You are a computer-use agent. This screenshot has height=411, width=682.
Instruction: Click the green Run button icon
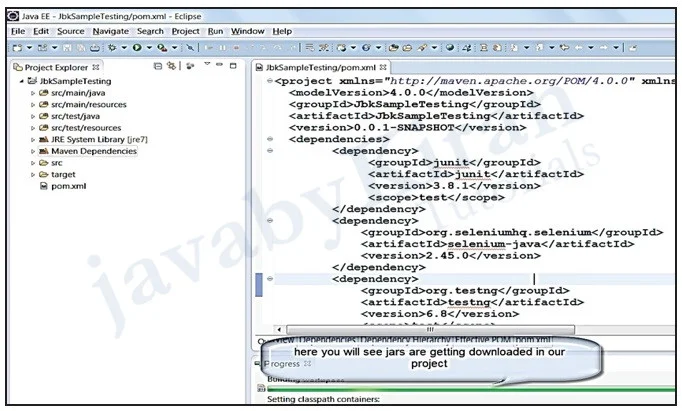(x=137, y=47)
